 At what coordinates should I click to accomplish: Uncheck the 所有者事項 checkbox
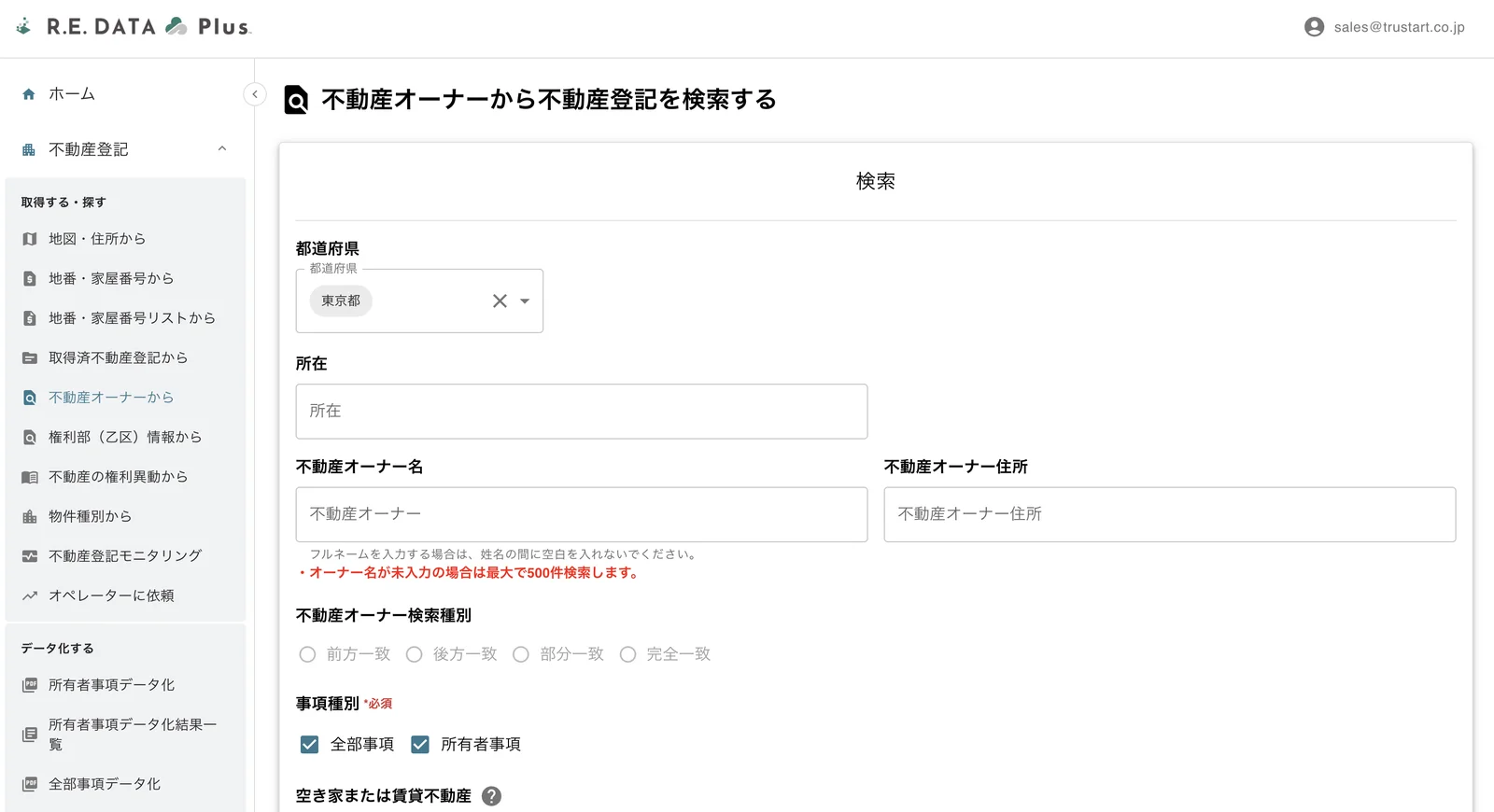pos(420,745)
